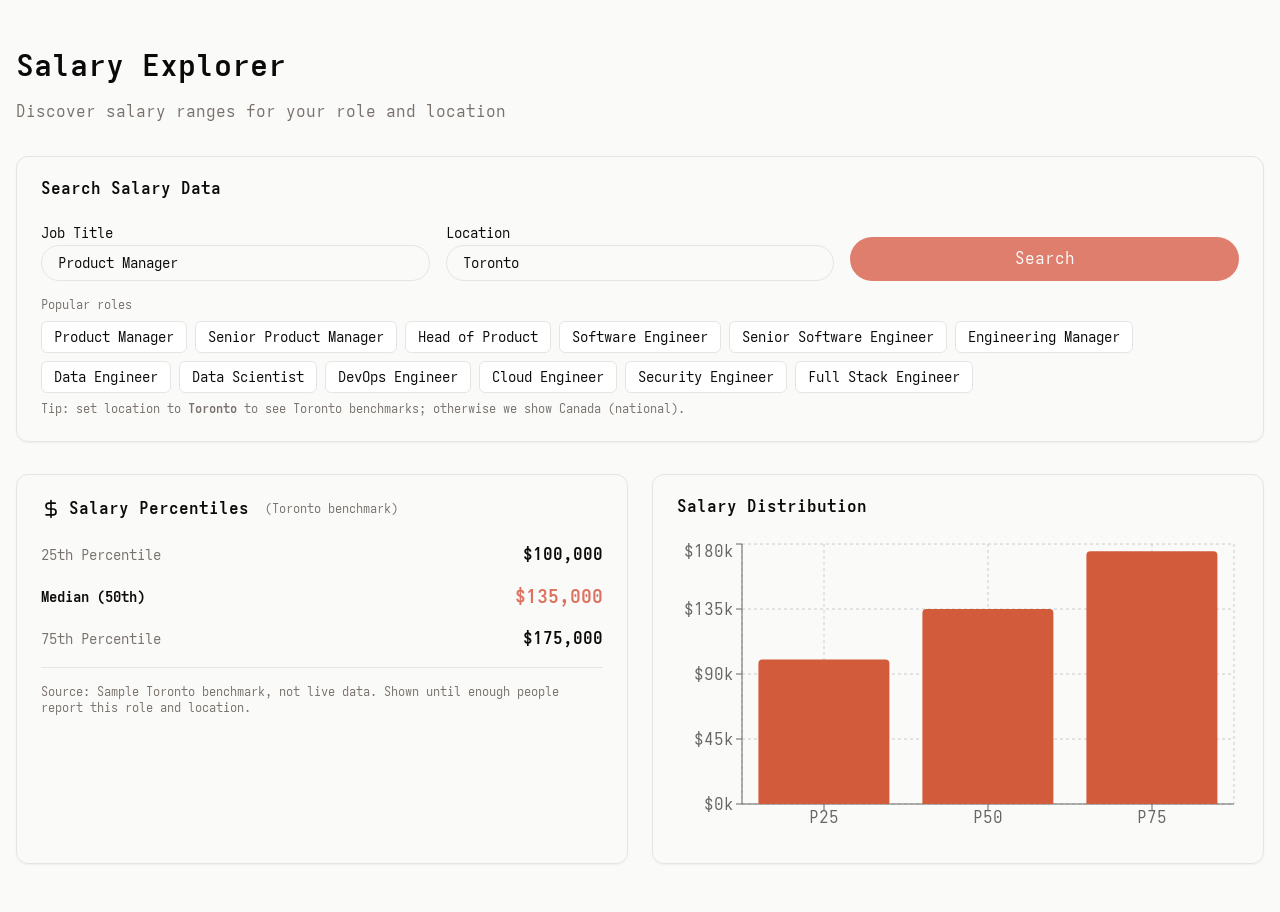The width and height of the screenshot is (1280, 912).
Task: Click the tip text about Toronto benchmarks
Action: click(x=363, y=409)
